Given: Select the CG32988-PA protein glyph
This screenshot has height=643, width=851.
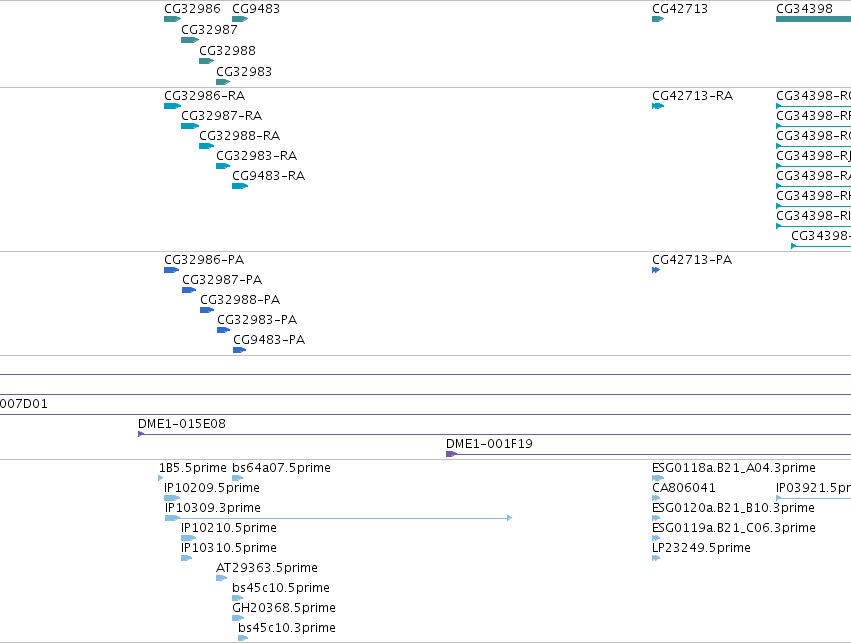Looking at the screenshot, I should (207, 310).
